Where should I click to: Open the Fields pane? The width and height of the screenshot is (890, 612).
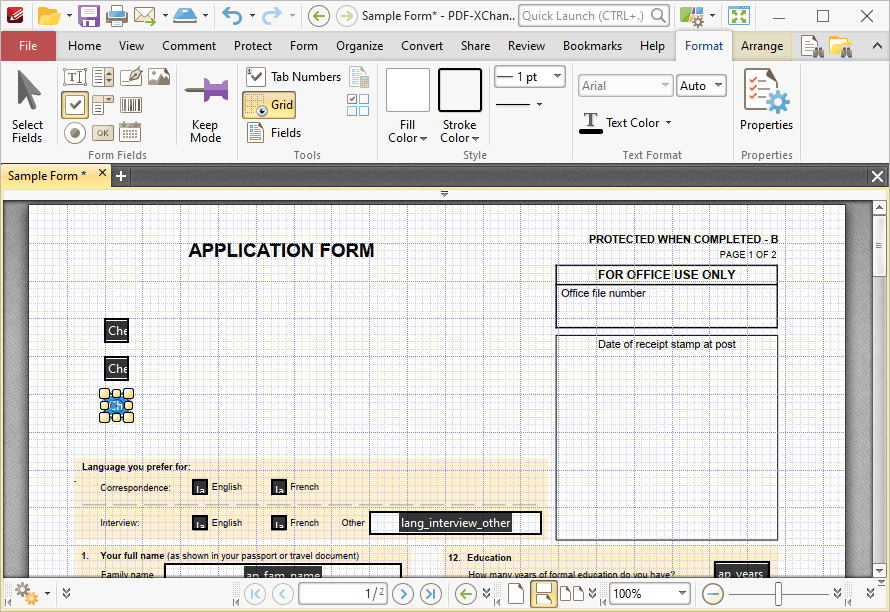(274, 133)
